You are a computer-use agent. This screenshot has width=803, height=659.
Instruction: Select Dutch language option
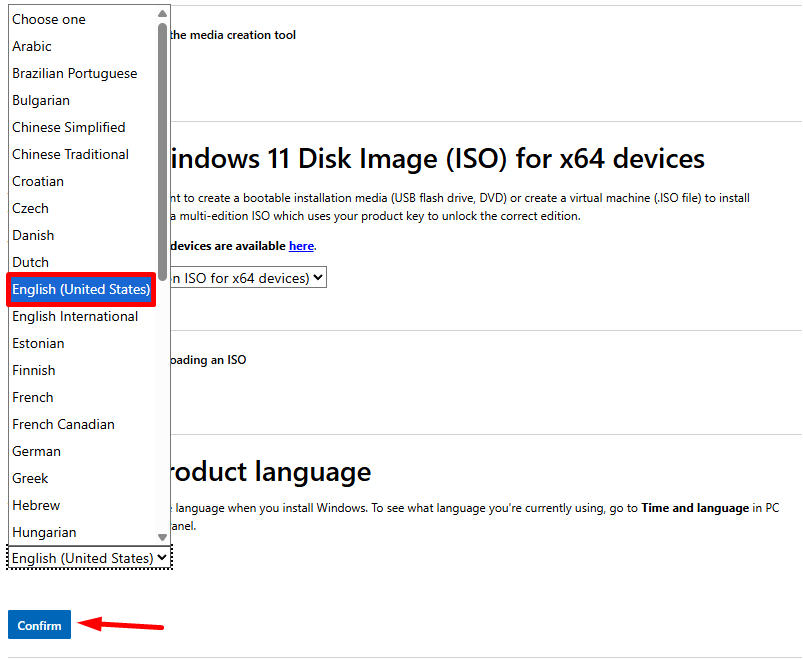coord(82,262)
